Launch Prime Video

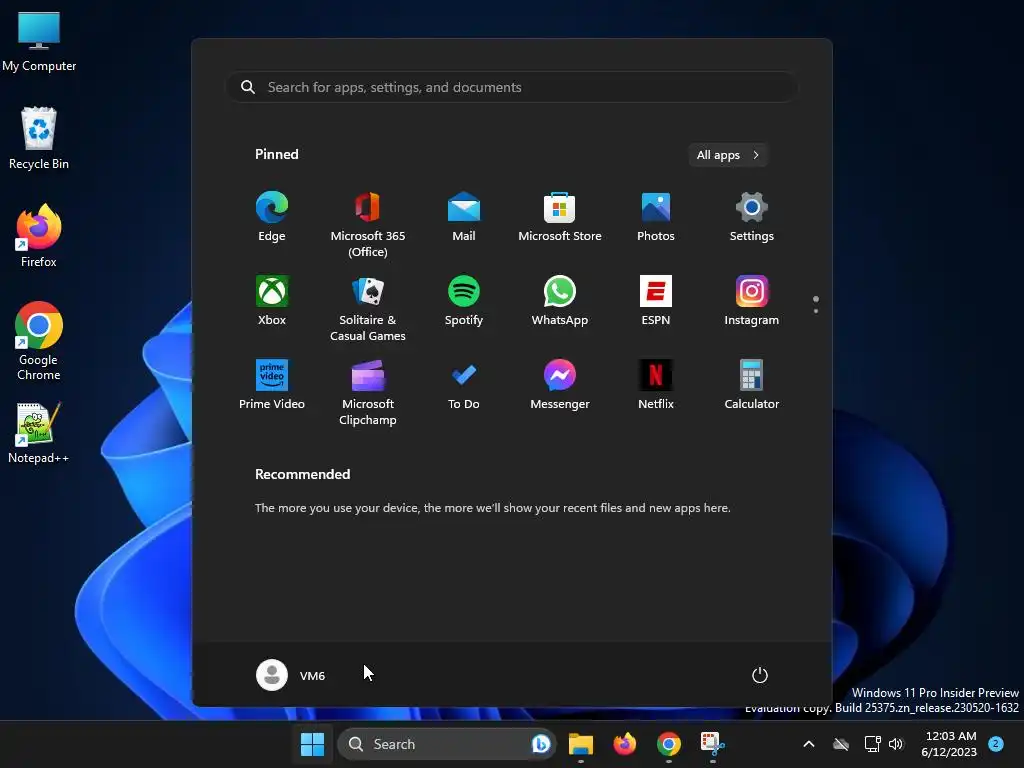(x=272, y=385)
